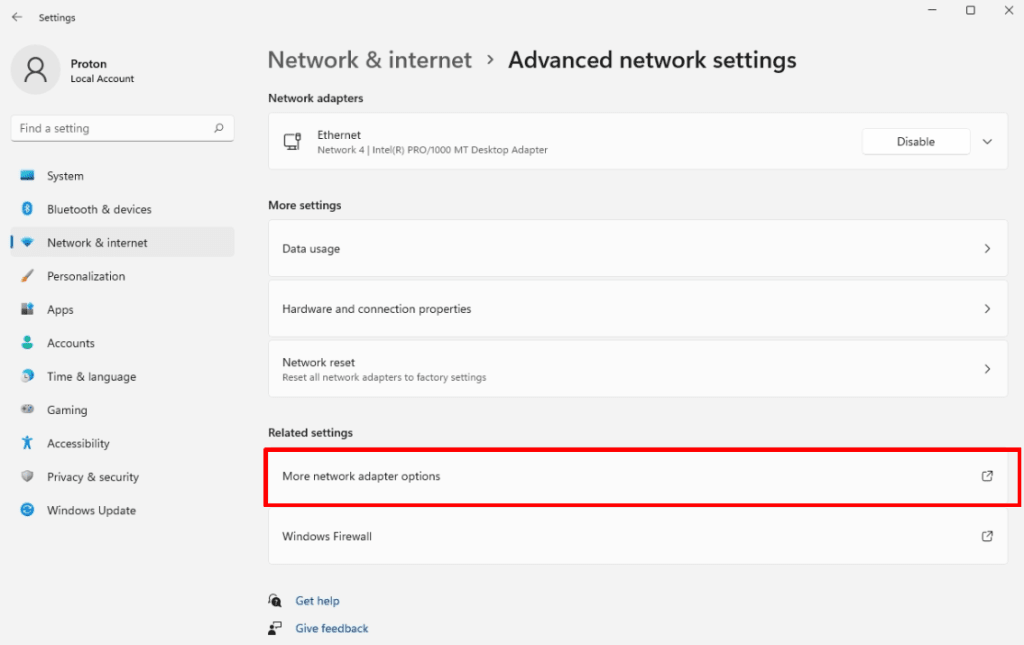Click the back arrow icon
Screen dimensions: 1024x645
coord(17,17)
